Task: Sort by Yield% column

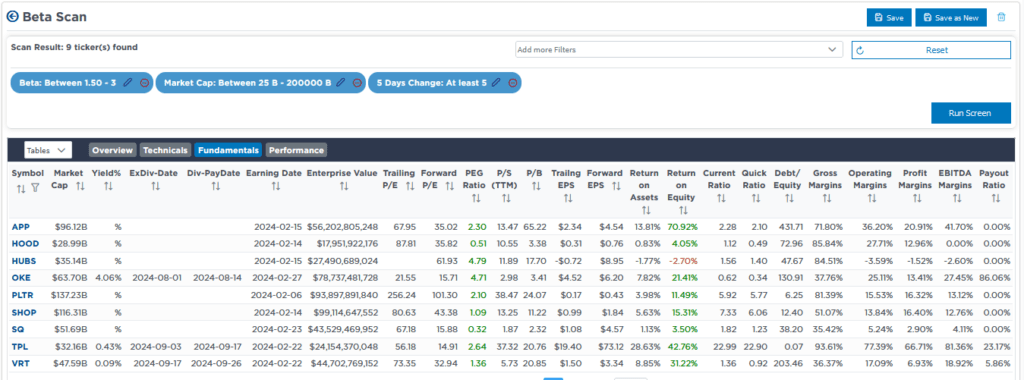Action: tap(108, 186)
